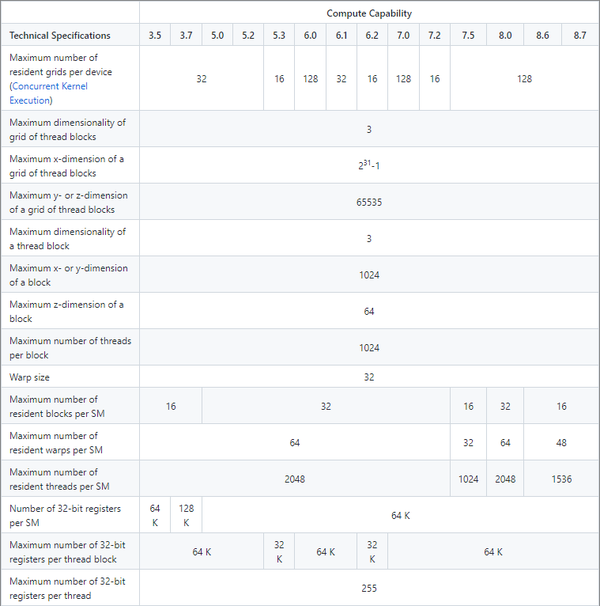
Task: Select the 1024 resident threads per SM cell
Action: 468,479
